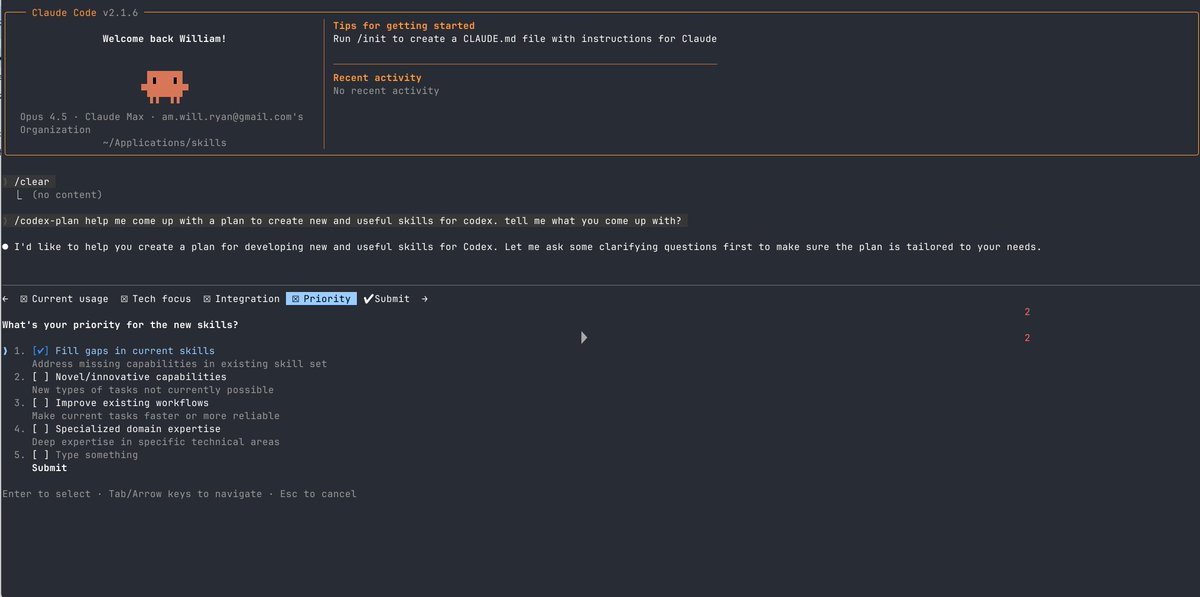
Task: Click the Claude Code pixel mascot icon
Action: [163, 86]
